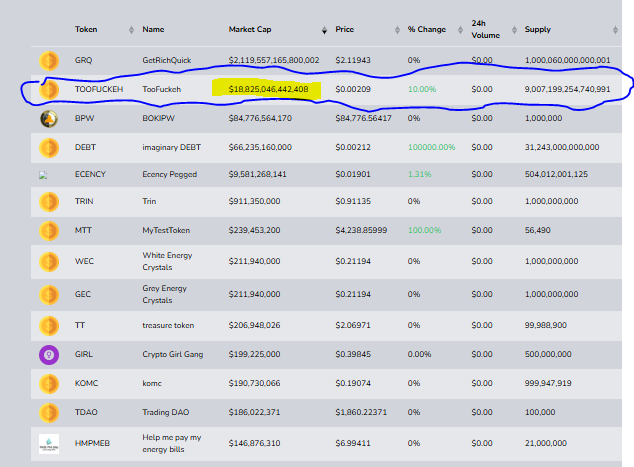
Task: Click market cap $911,350,000
Action: click(x=254, y=201)
